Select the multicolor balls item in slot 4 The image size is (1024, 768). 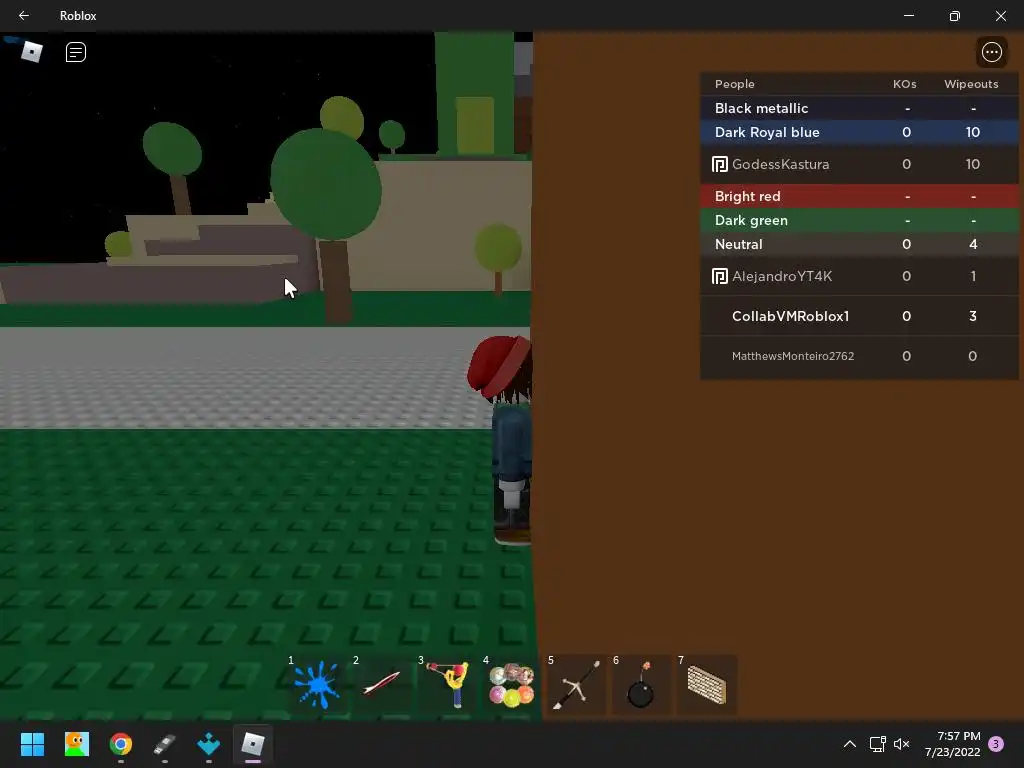pos(511,684)
